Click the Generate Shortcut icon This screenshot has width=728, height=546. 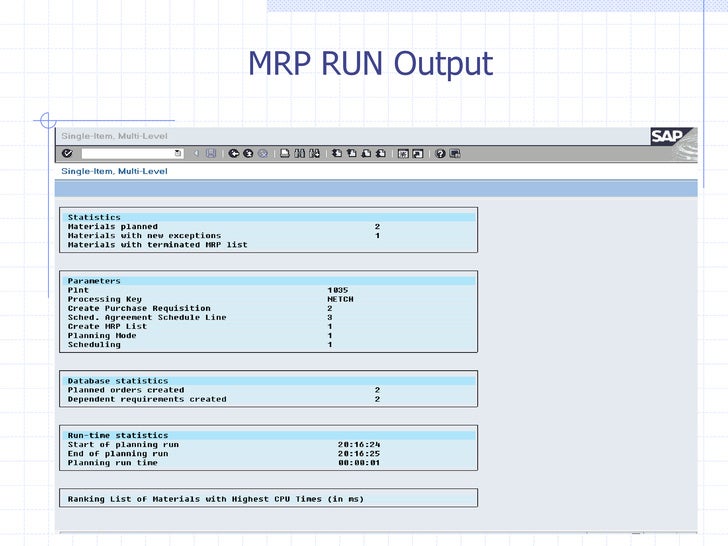pos(418,153)
